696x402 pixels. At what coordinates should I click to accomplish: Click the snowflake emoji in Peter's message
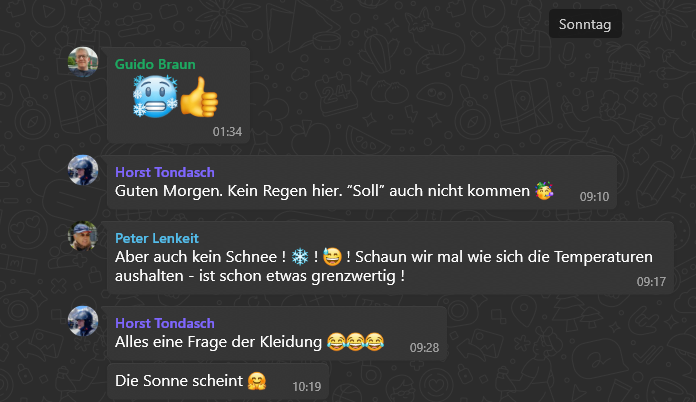tap(300, 257)
